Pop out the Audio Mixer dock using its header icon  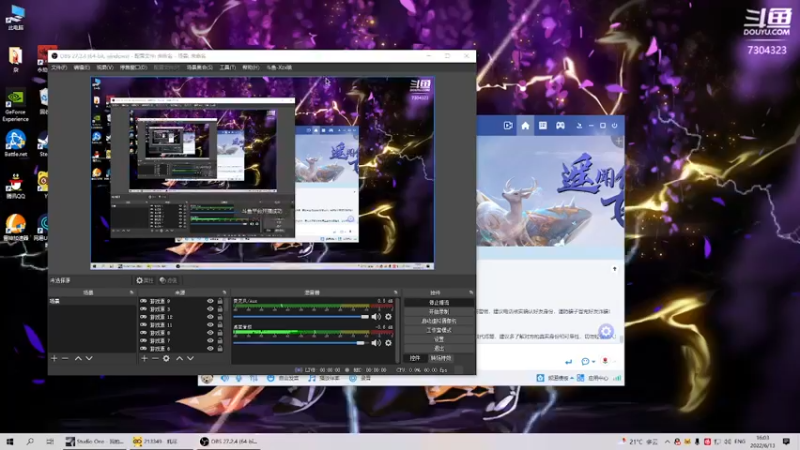(x=395, y=292)
